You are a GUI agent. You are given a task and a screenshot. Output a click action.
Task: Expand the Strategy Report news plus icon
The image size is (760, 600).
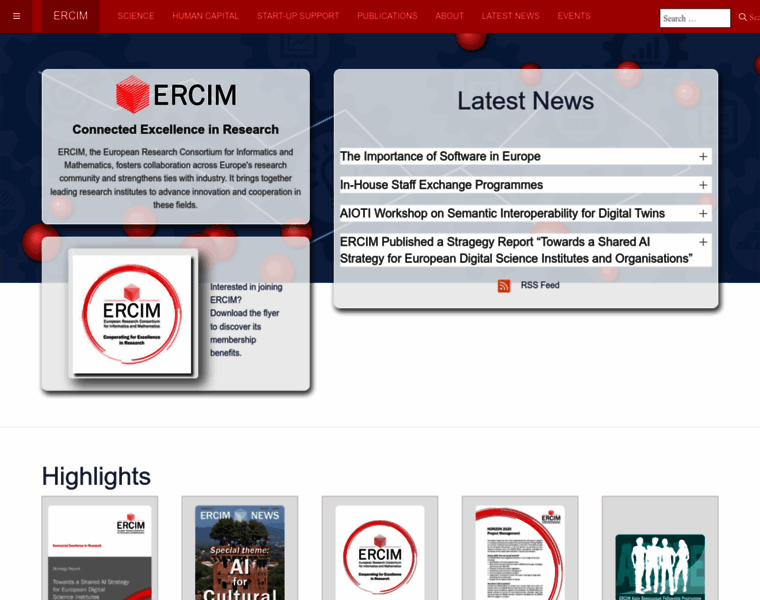click(703, 242)
